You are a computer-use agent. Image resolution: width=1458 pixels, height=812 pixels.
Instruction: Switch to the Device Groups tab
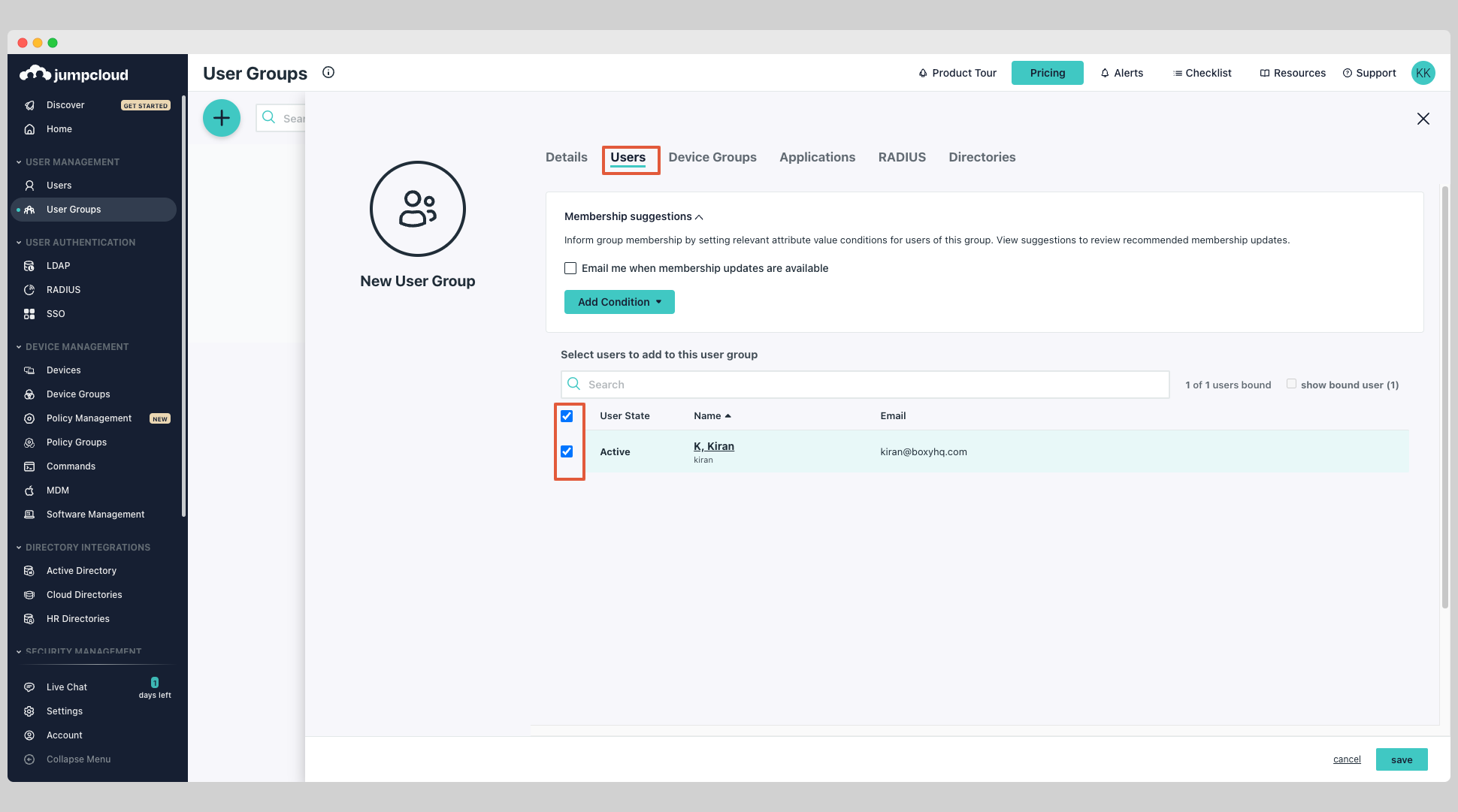[x=712, y=157]
